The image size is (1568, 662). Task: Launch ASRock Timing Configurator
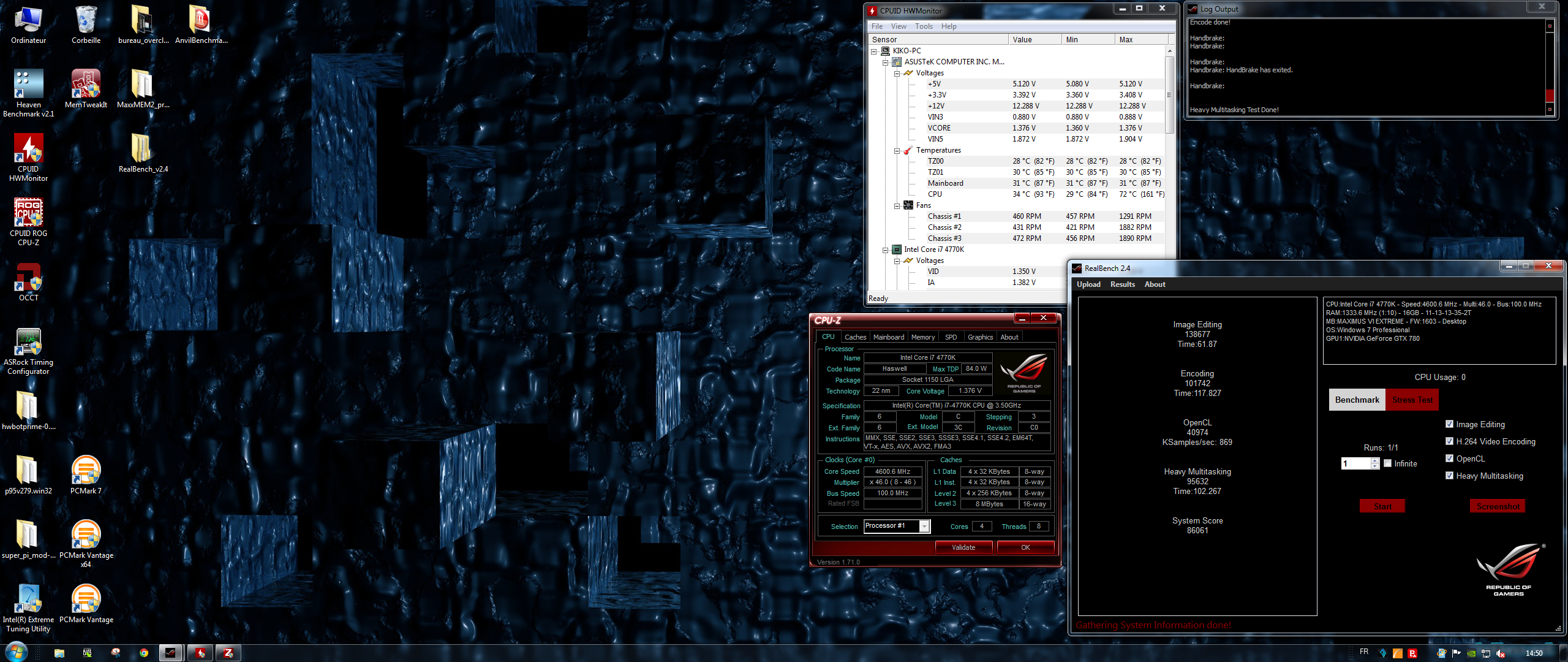tap(28, 351)
